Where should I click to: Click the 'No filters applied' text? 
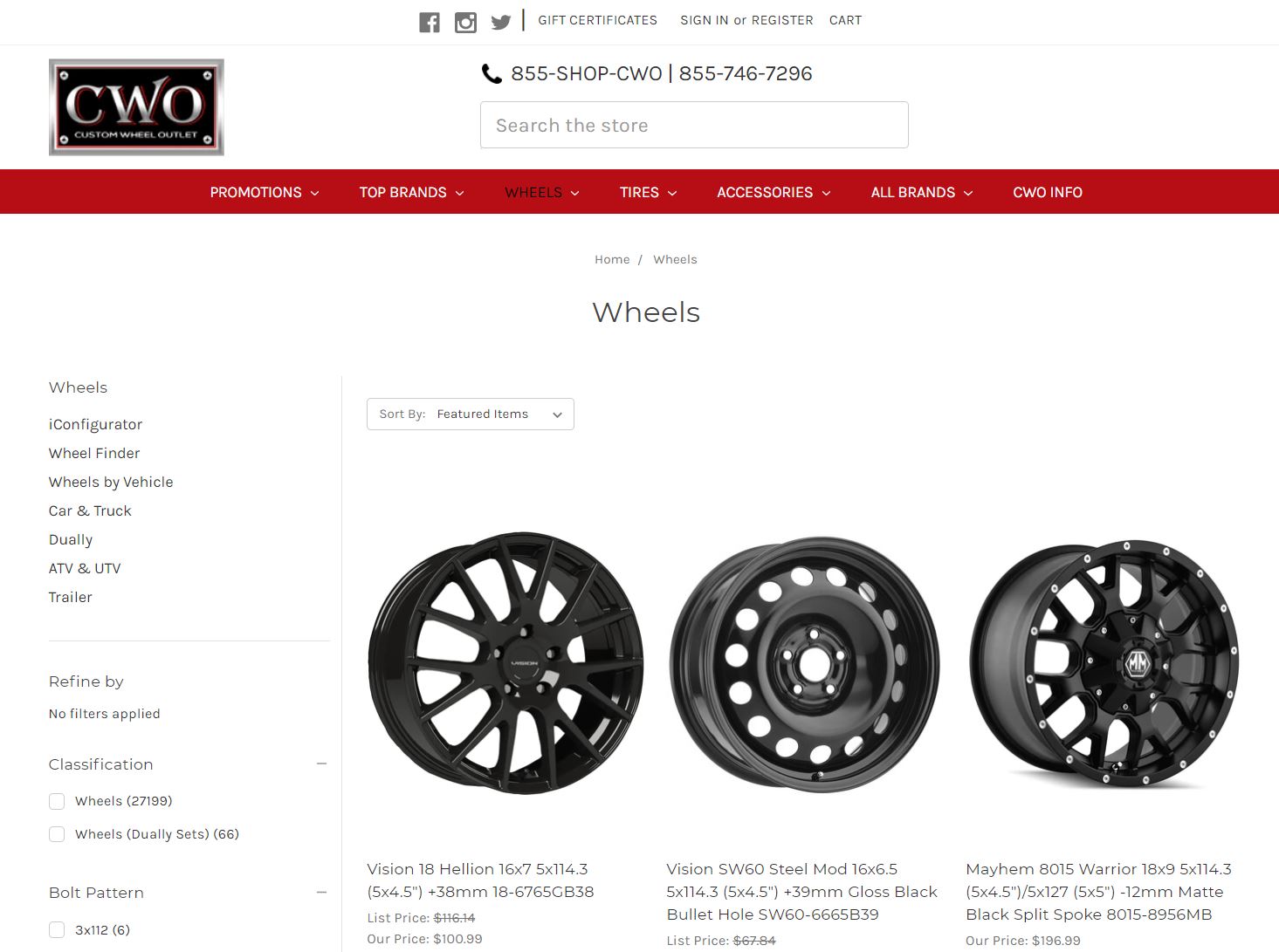[x=105, y=714]
